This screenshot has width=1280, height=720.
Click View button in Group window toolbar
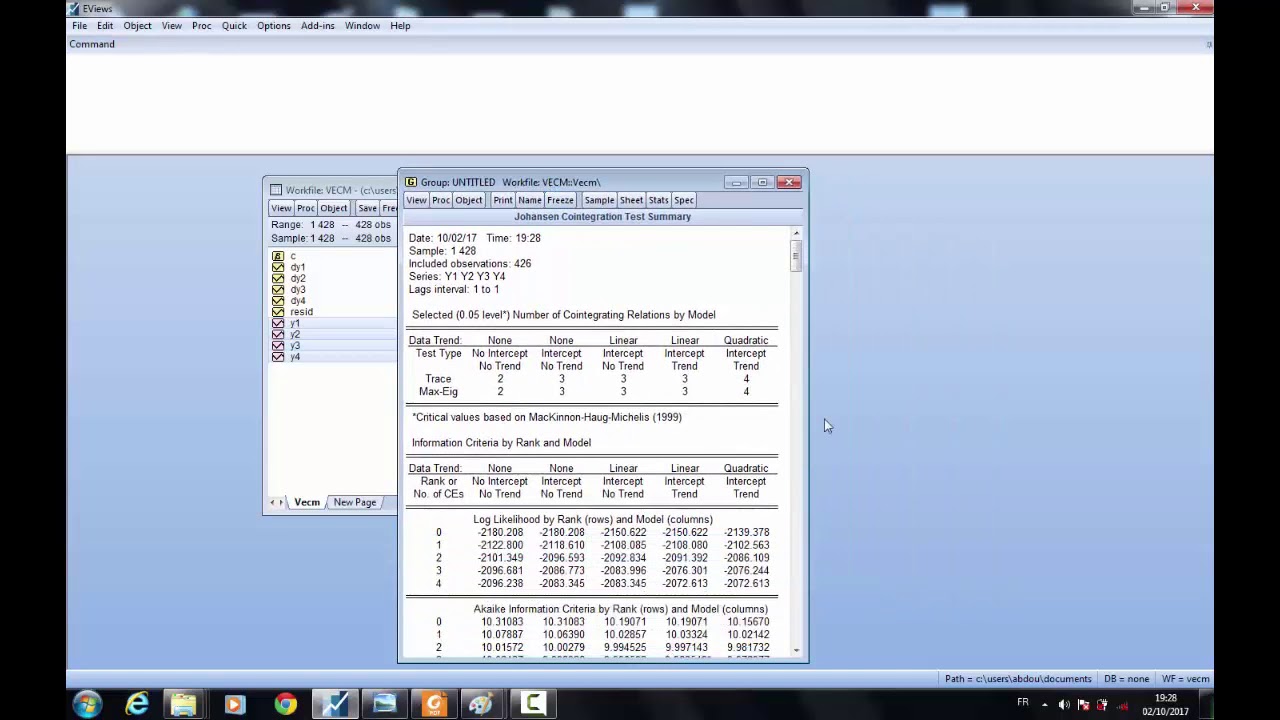416,200
